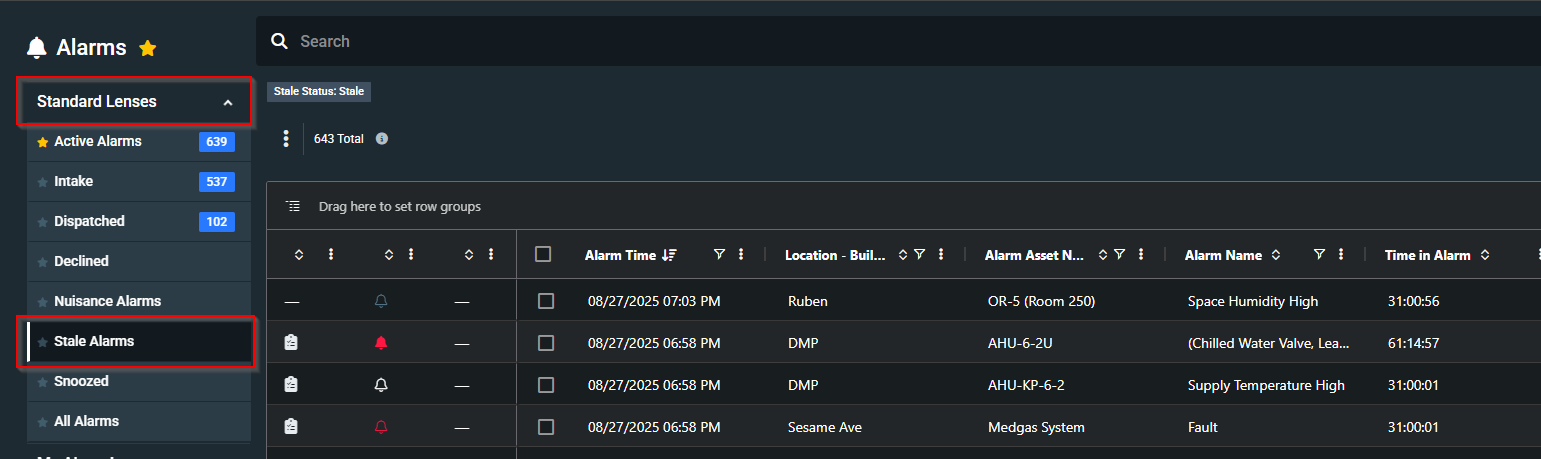Click the clipboard icon in AHU-KP-6-2 row
Screen dimensions: 1541x459
pyautogui.click(x=291, y=385)
